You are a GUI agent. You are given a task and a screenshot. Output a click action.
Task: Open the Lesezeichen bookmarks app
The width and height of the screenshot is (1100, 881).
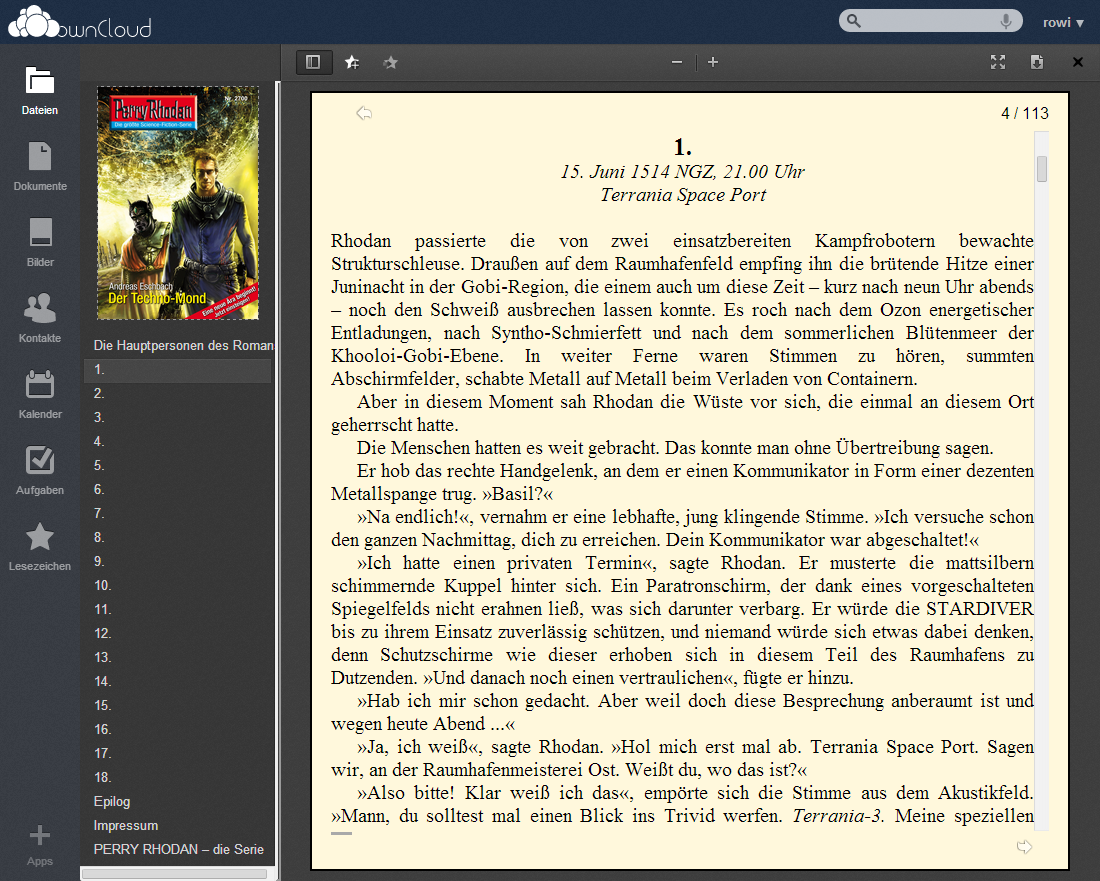coord(40,547)
